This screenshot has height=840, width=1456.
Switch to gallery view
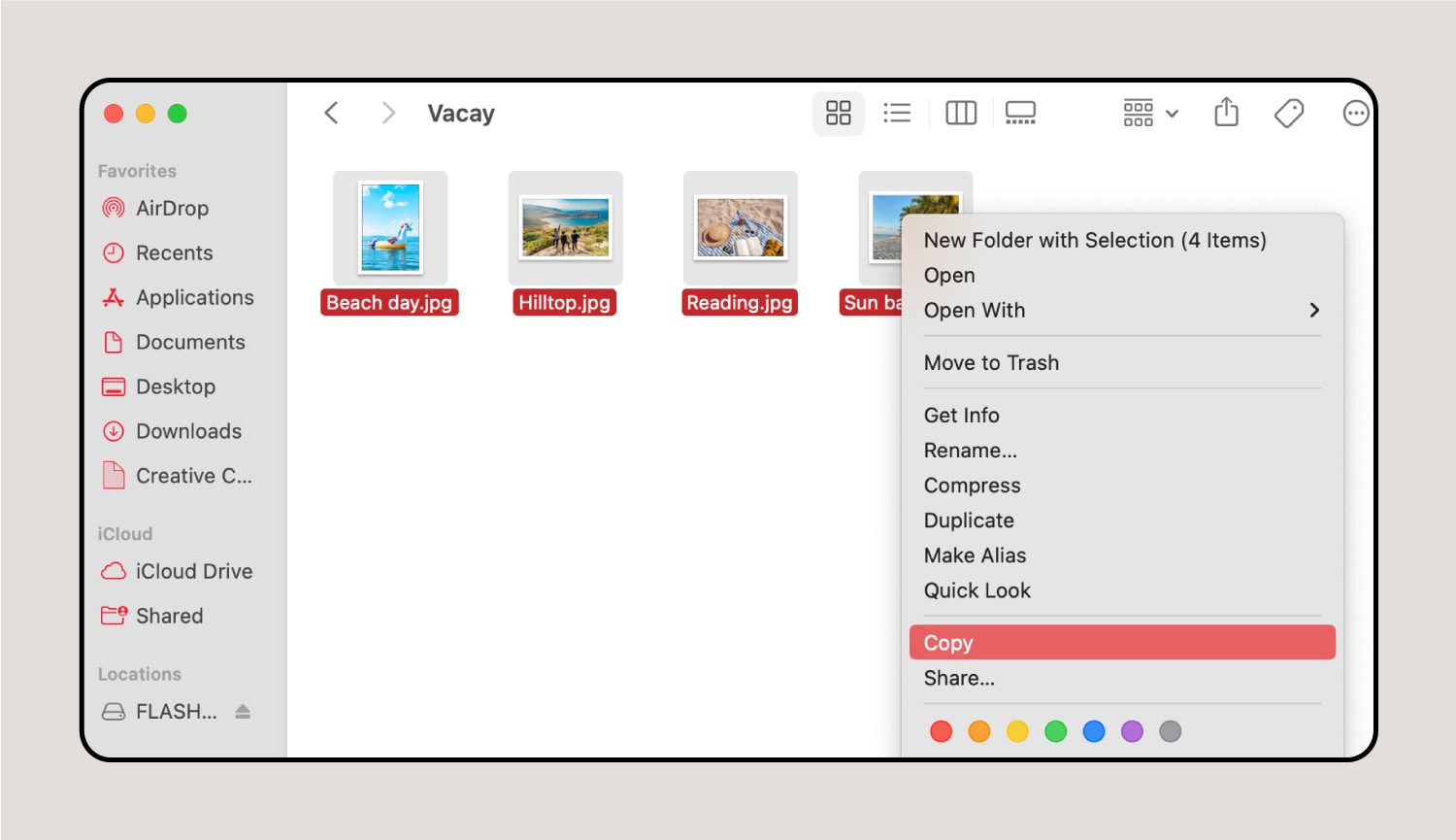[1020, 113]
